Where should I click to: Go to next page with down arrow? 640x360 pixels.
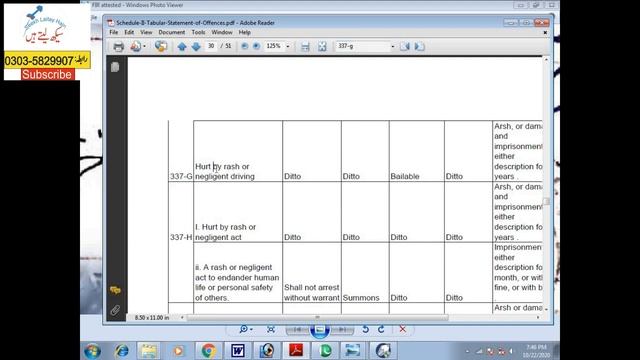(196, 47)
